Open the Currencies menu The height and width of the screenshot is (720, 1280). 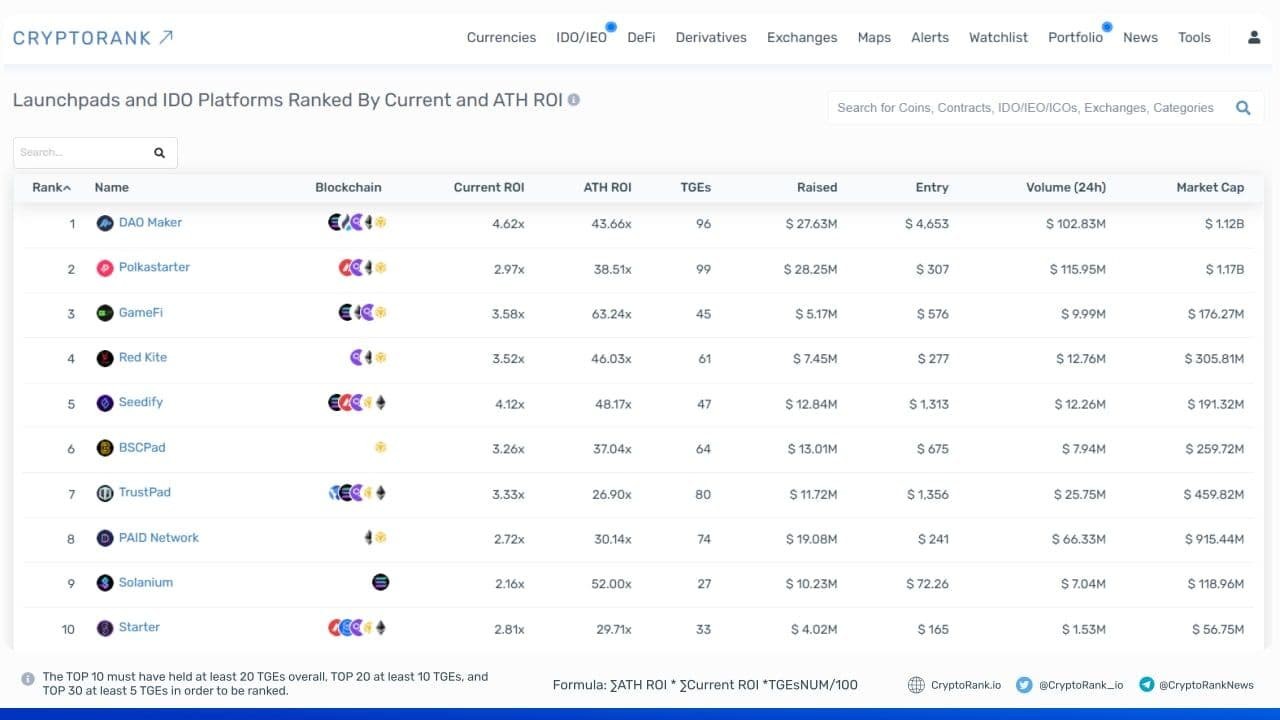click(501, 37)
